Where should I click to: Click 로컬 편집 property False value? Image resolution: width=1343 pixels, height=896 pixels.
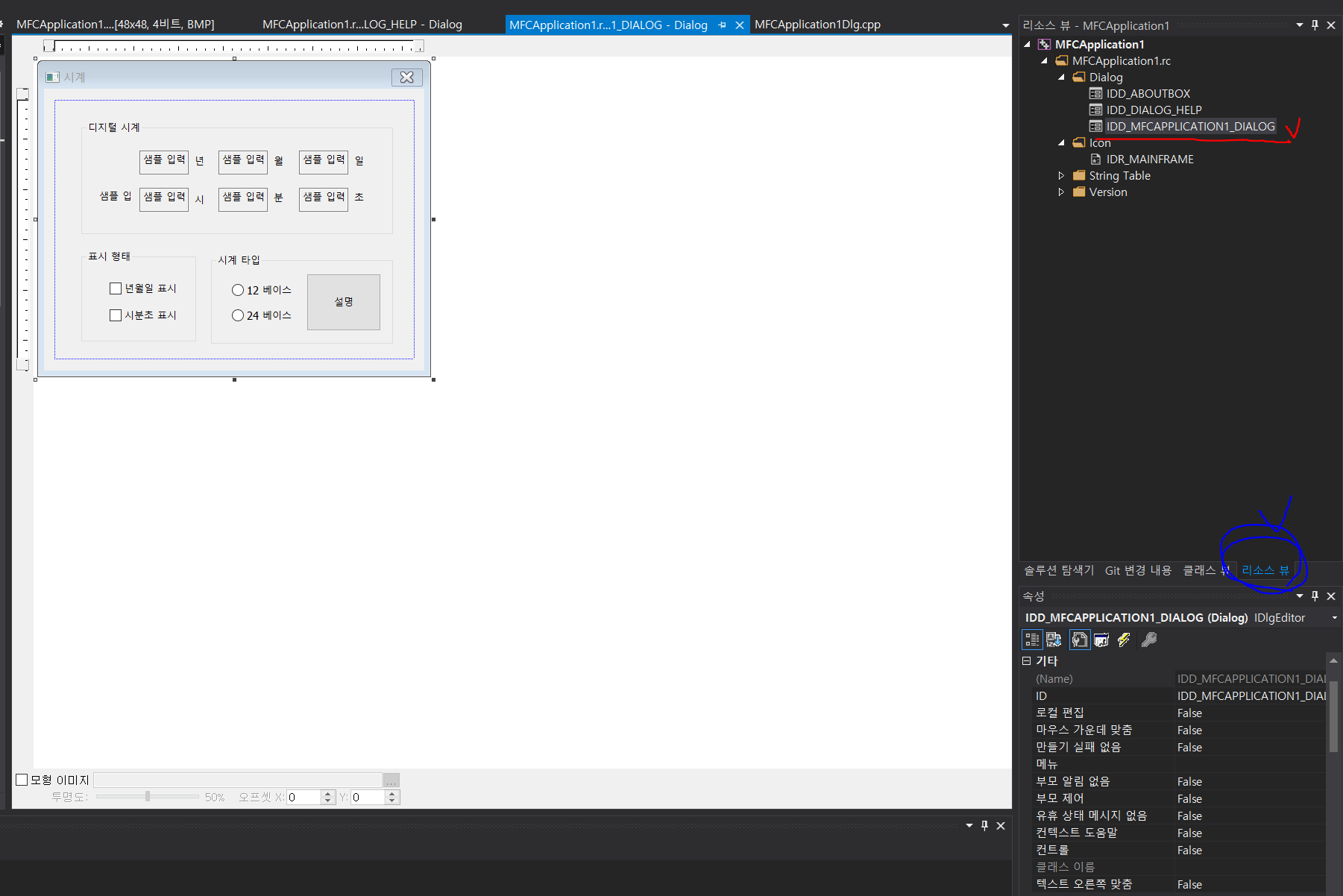click(1251, 713)
